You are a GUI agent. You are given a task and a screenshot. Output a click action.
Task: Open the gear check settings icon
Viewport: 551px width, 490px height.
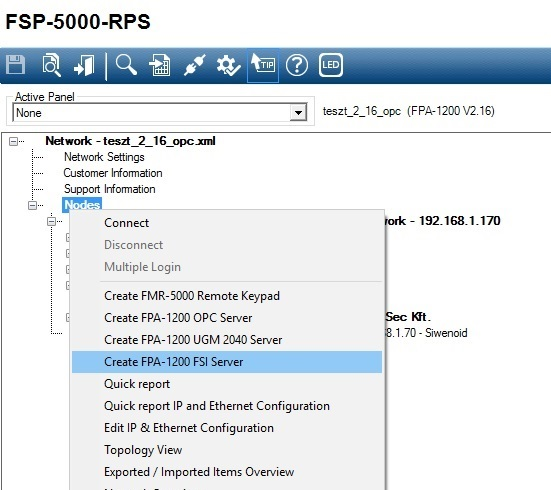click(228, 65)
